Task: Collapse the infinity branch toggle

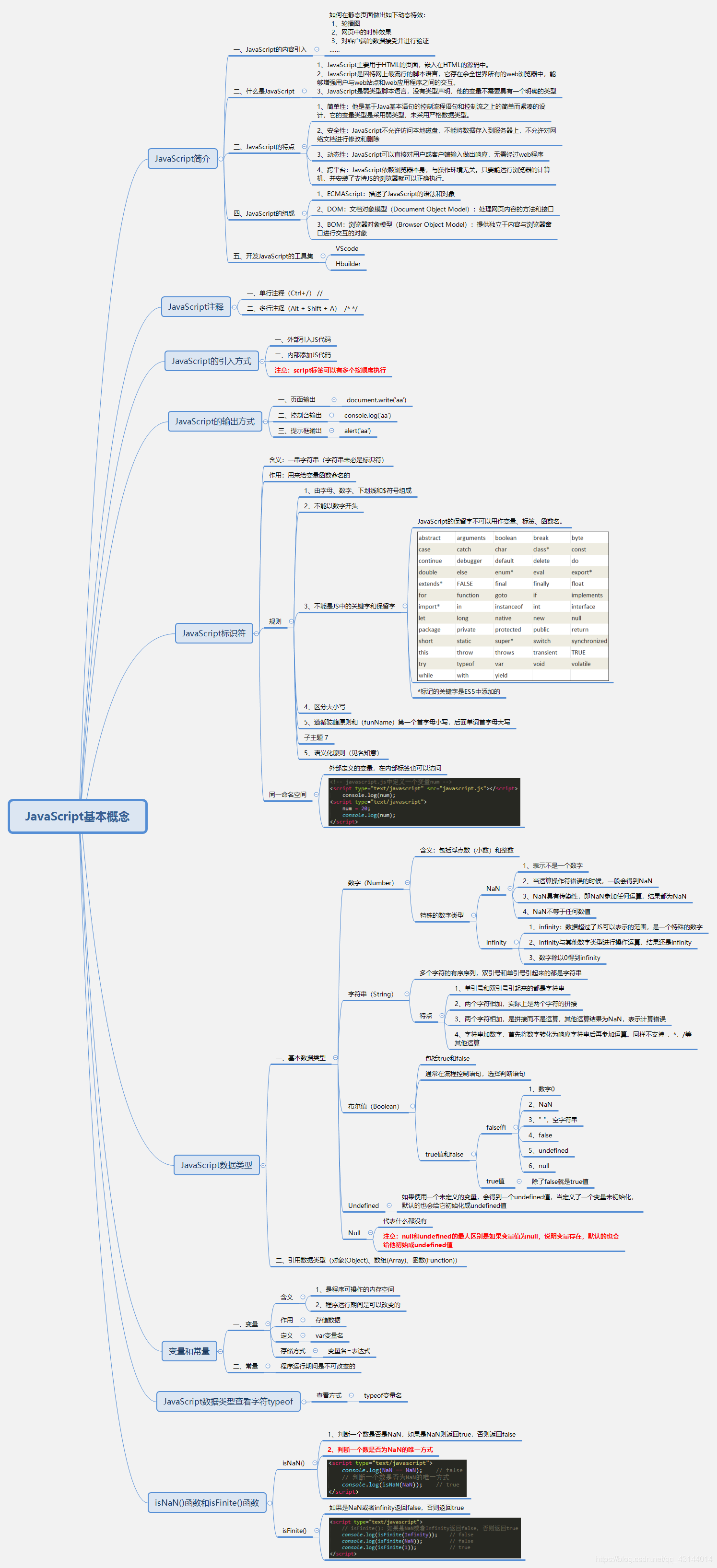Action: coord(516,942)
